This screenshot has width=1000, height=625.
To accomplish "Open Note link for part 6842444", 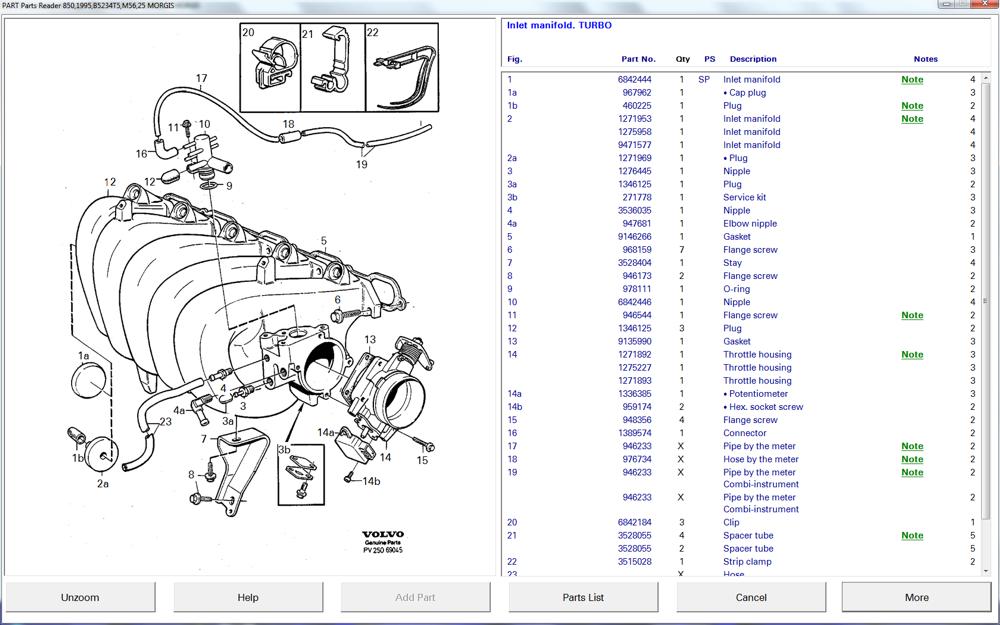I will [x=912, y=80].
